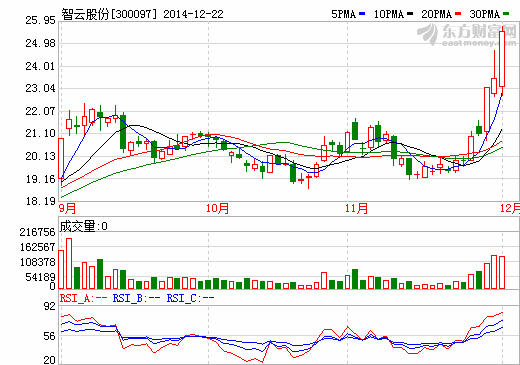The image size is (520, 365).
Task: Click the blue 5PMA legend color swatch
Action: (x=362, y=14)
